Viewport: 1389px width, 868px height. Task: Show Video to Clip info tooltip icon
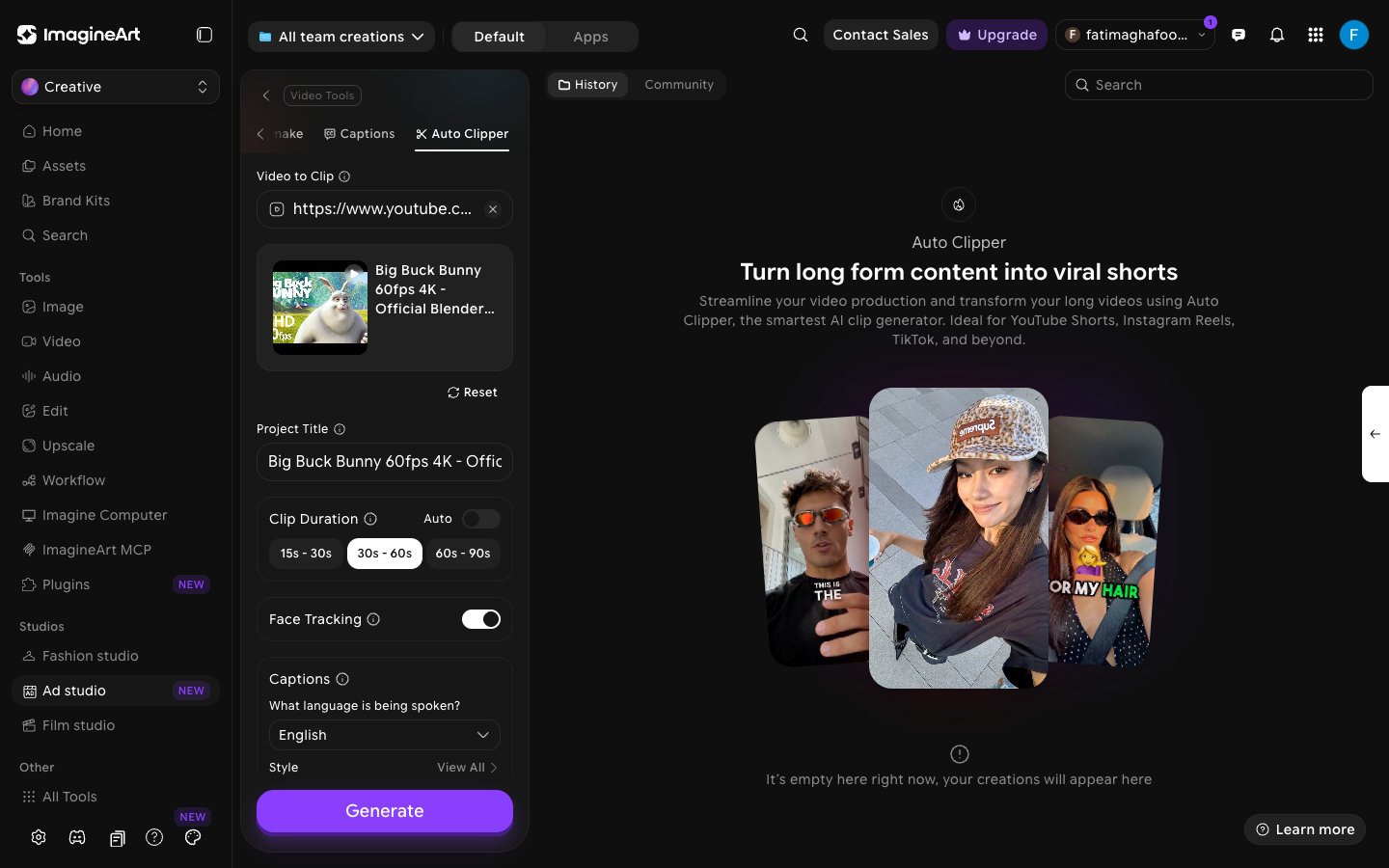coord(344,176)
